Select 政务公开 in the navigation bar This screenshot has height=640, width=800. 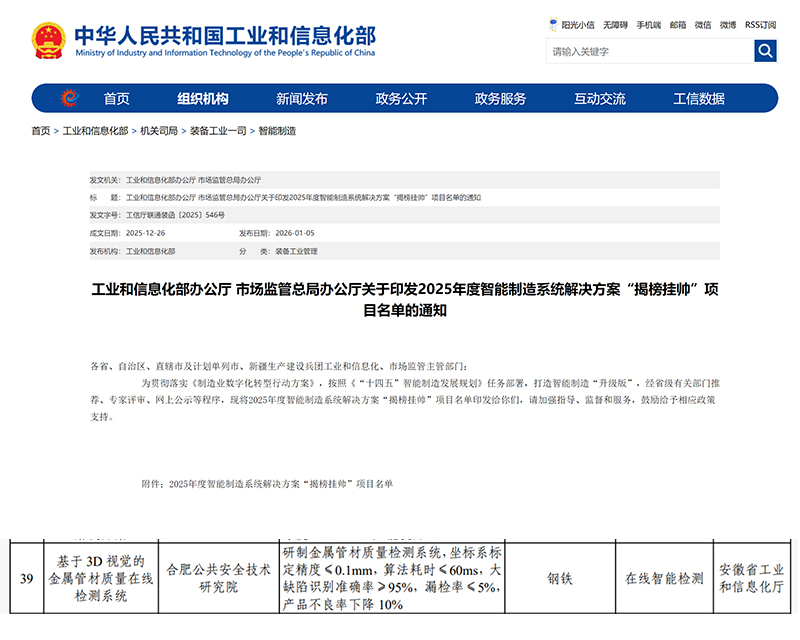401,99
